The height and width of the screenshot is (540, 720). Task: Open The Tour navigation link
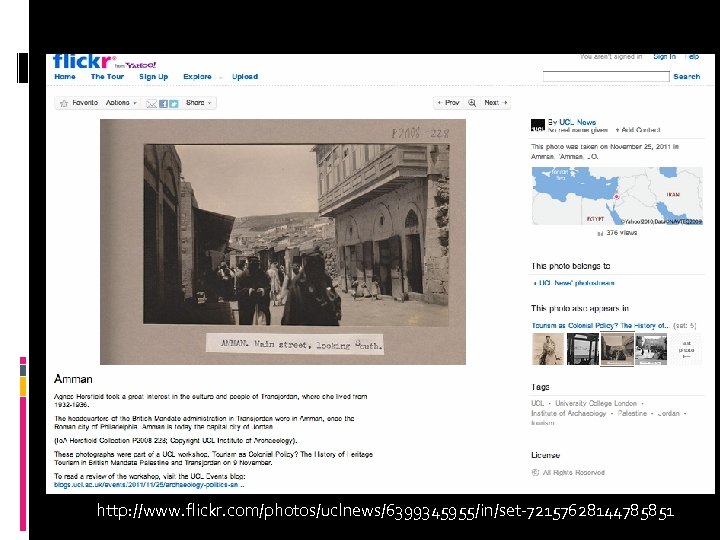click(107, 77)
